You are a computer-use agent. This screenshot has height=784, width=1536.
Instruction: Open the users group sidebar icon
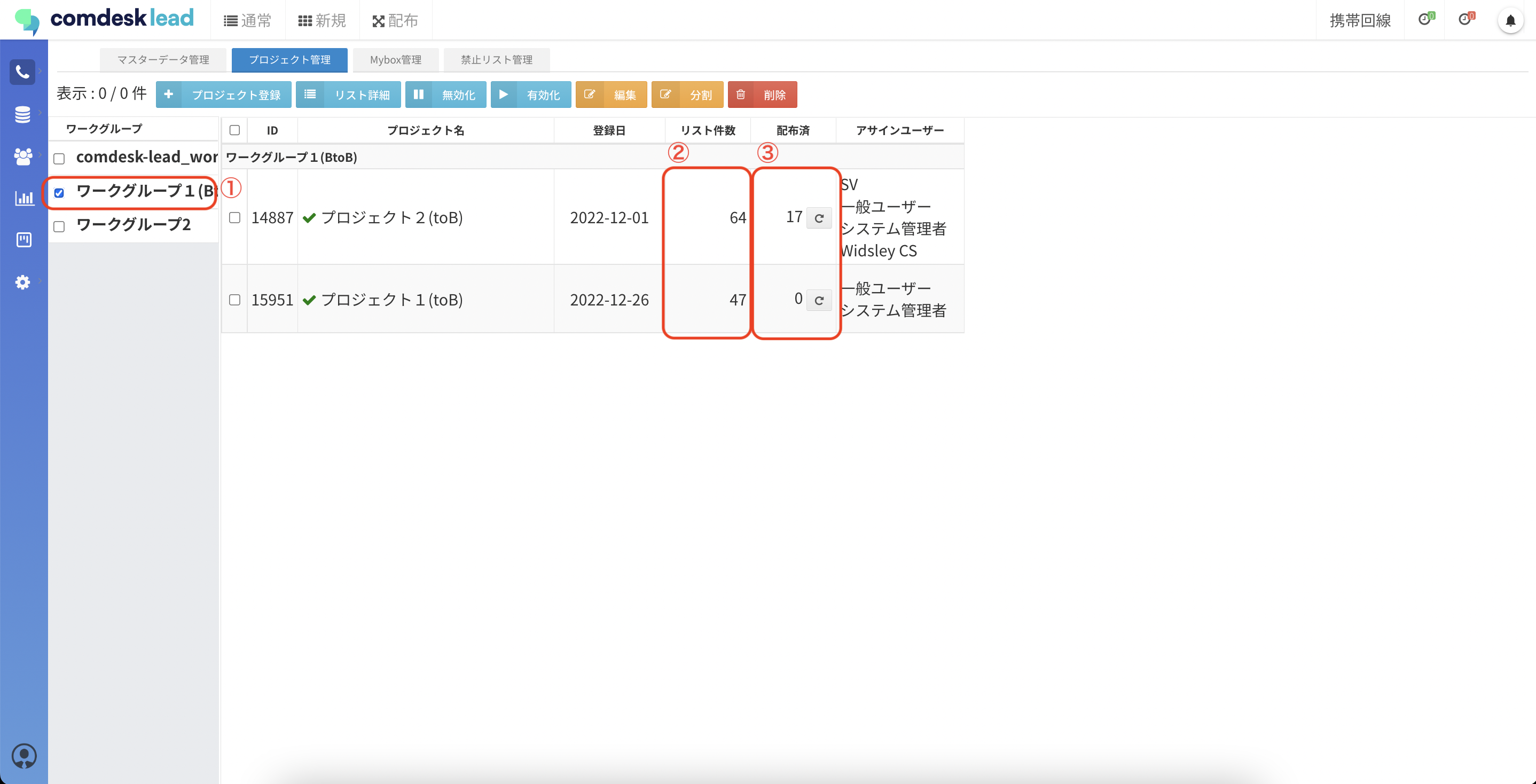click(22, 156)
